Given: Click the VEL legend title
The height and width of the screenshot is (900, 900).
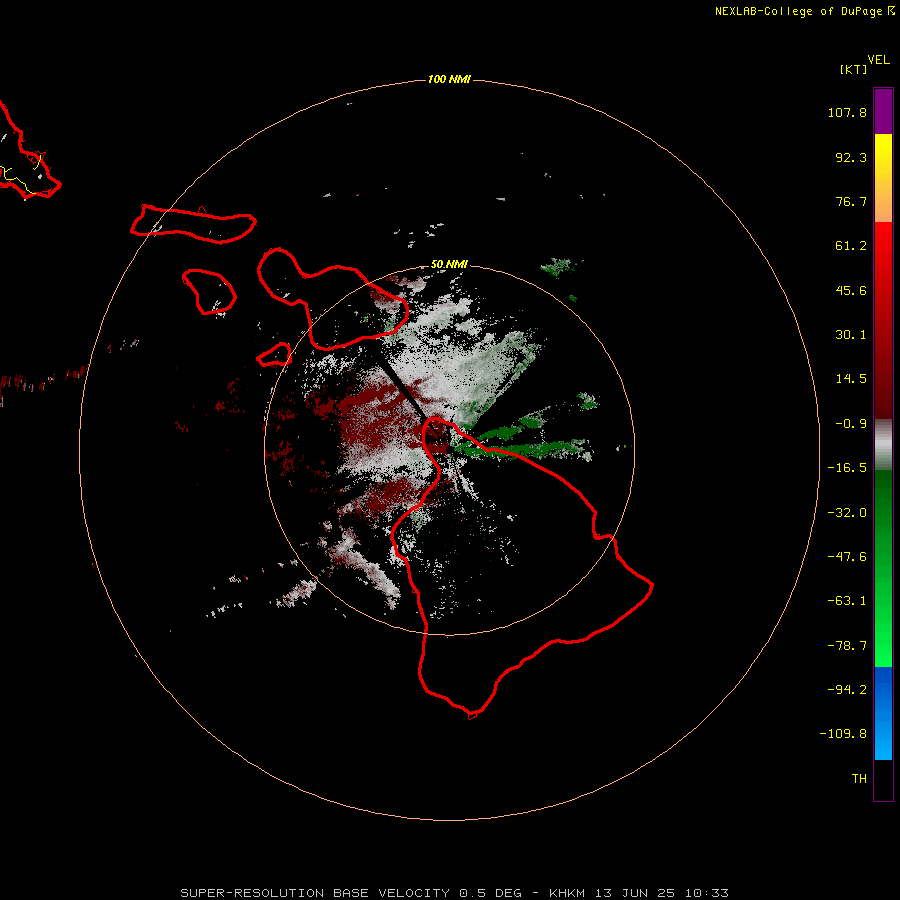Looking at the screenshot, I should click(x=878, y=60).
